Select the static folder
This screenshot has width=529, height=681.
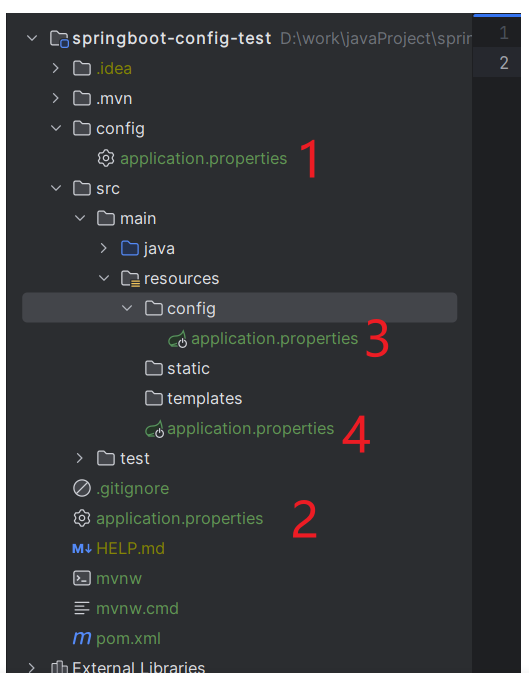177,369
